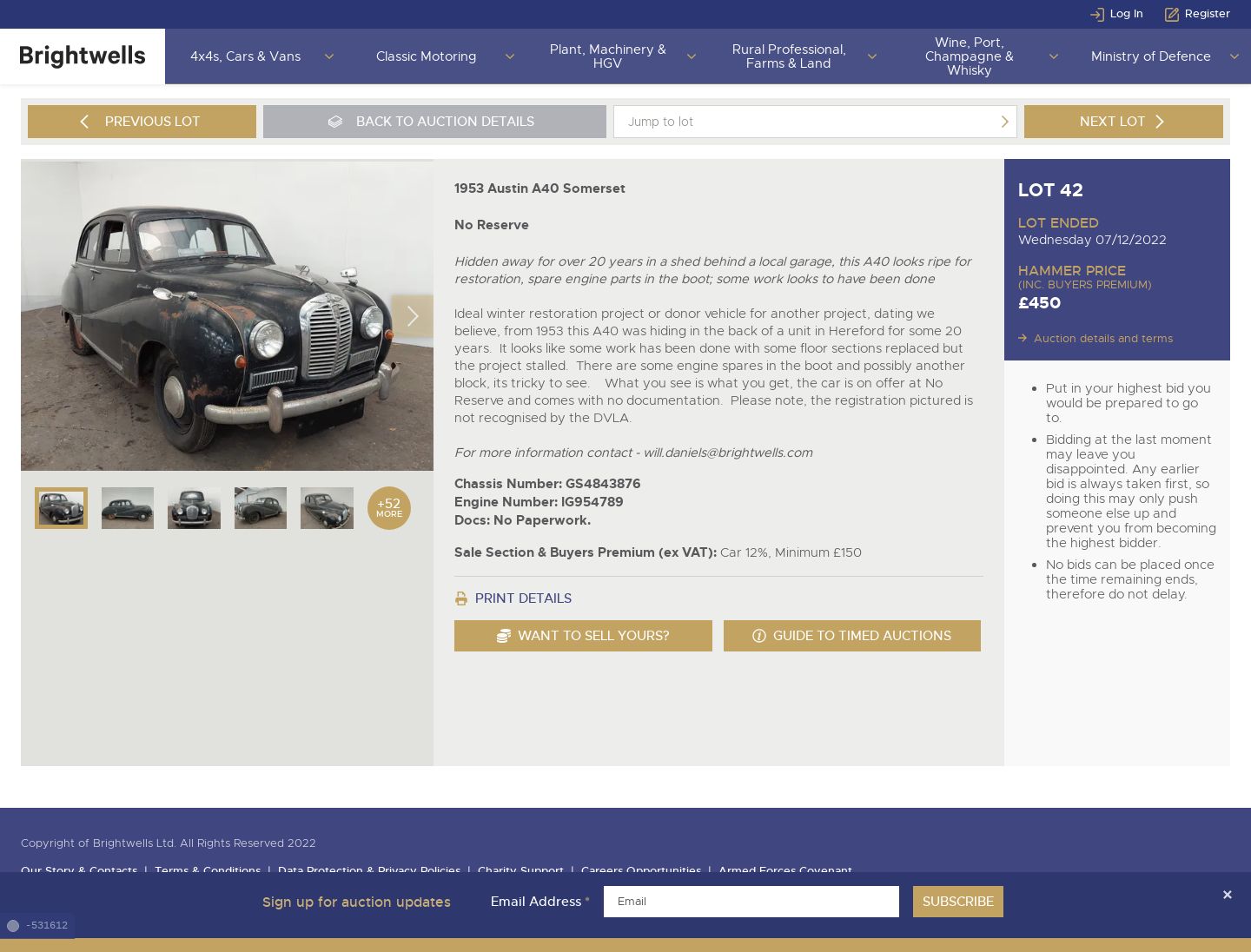1251x952 pixels.
Task: Open the Ministry of Defence menu
Action: 1151,56
